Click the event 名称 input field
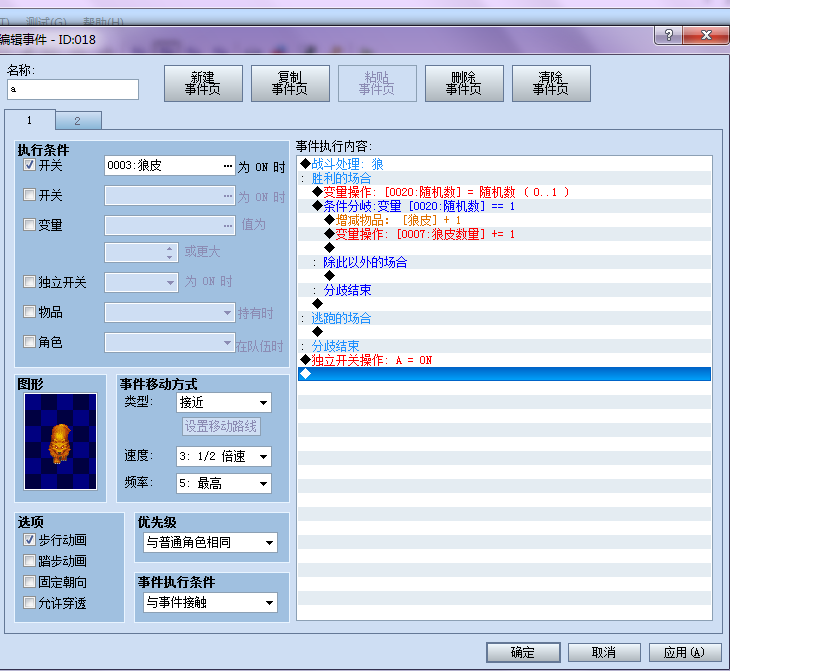 click(73, 89)
